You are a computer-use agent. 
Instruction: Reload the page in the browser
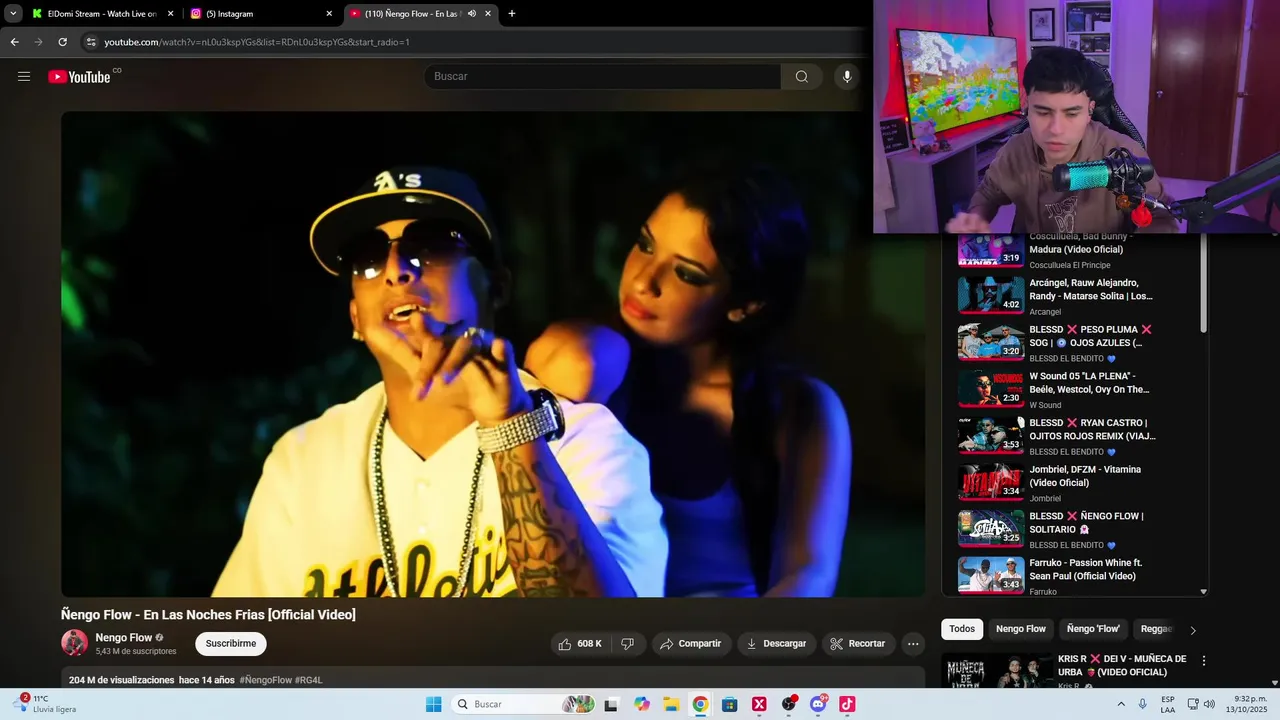coord(62,42)
